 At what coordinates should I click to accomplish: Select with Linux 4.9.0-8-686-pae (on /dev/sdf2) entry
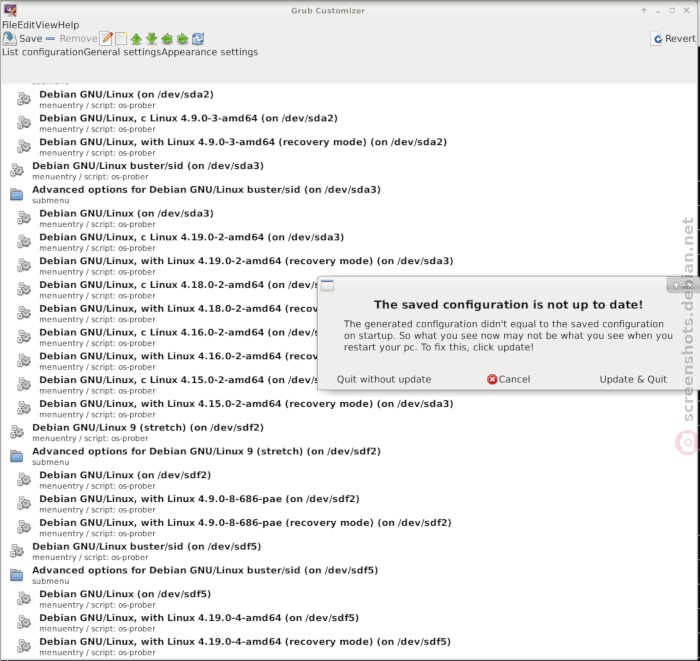199,504
